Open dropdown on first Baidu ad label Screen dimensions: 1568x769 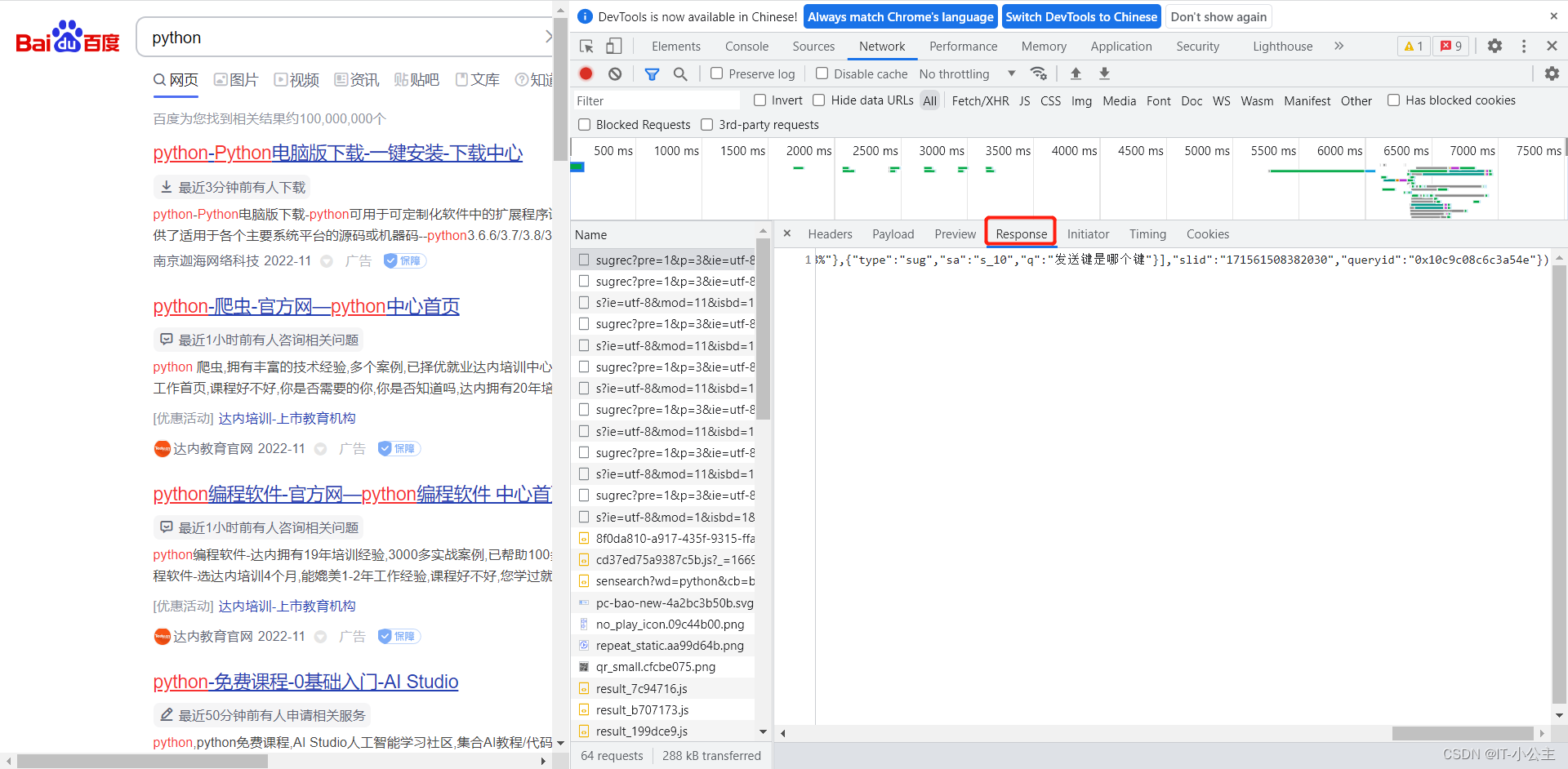coord(327,261)
